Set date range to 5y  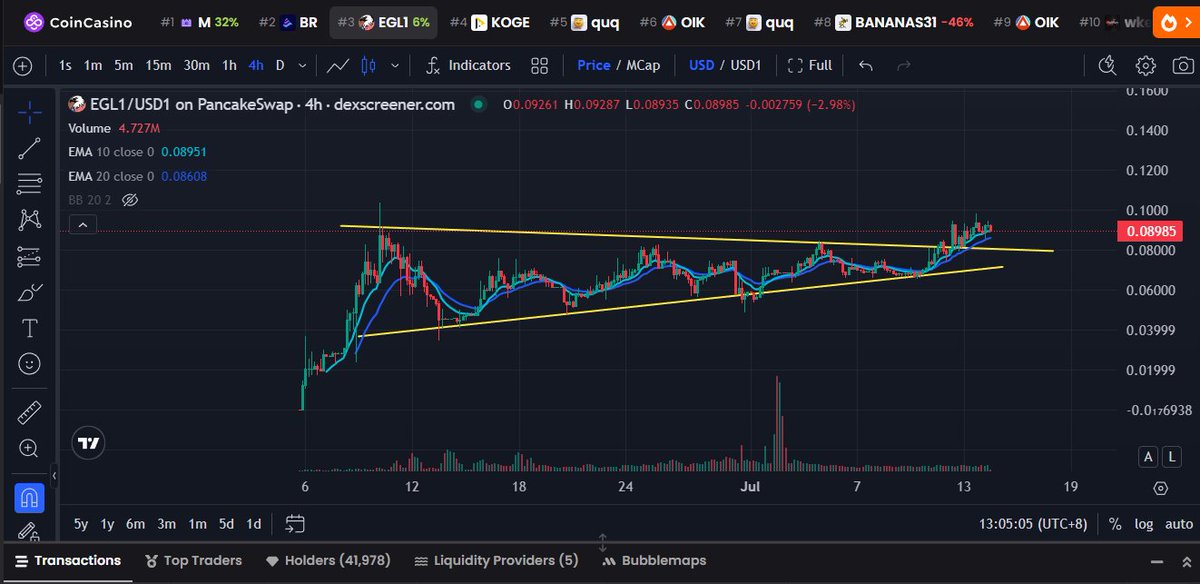tap(81, 524)
